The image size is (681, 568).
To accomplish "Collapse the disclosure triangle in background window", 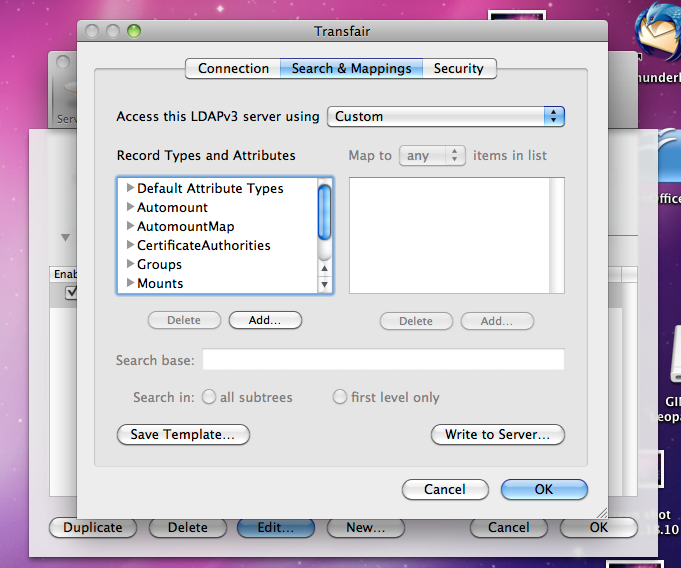I will (x=65, y=238).
